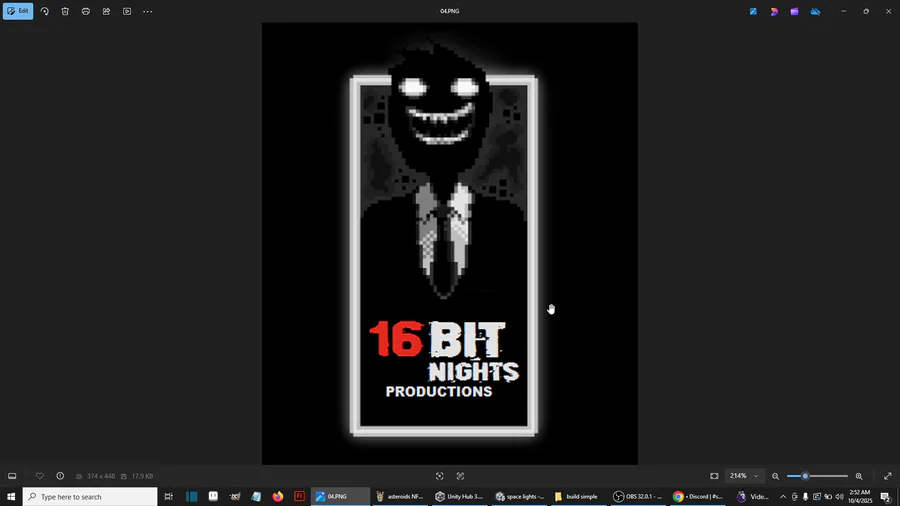This screenshot has height=506, width=900.
Task: Enter full screen with the expand icon
Action: pos(888,476)
